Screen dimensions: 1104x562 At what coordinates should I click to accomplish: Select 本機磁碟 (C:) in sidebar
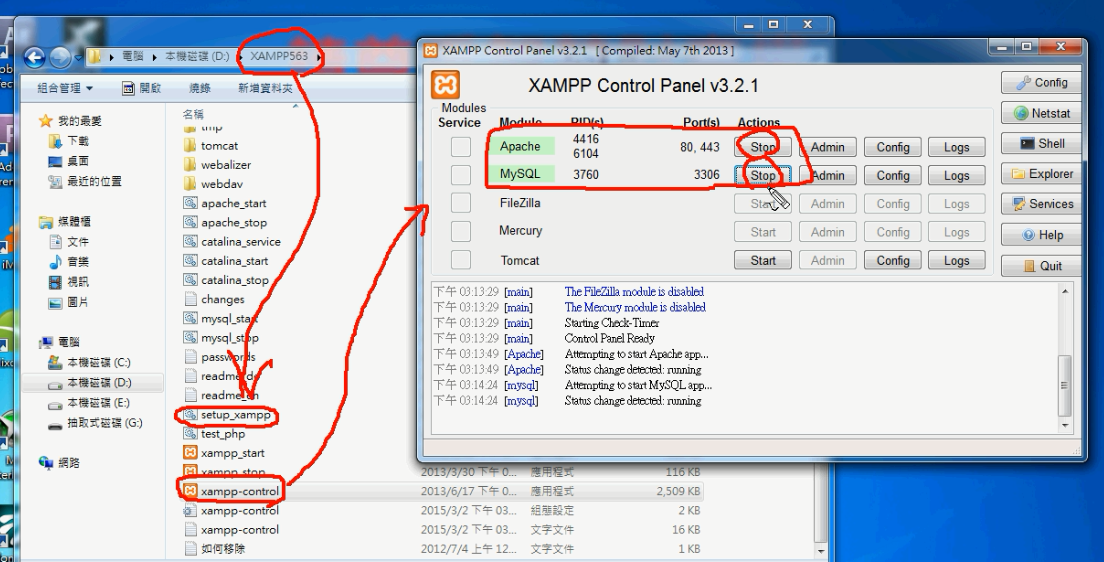89,363
